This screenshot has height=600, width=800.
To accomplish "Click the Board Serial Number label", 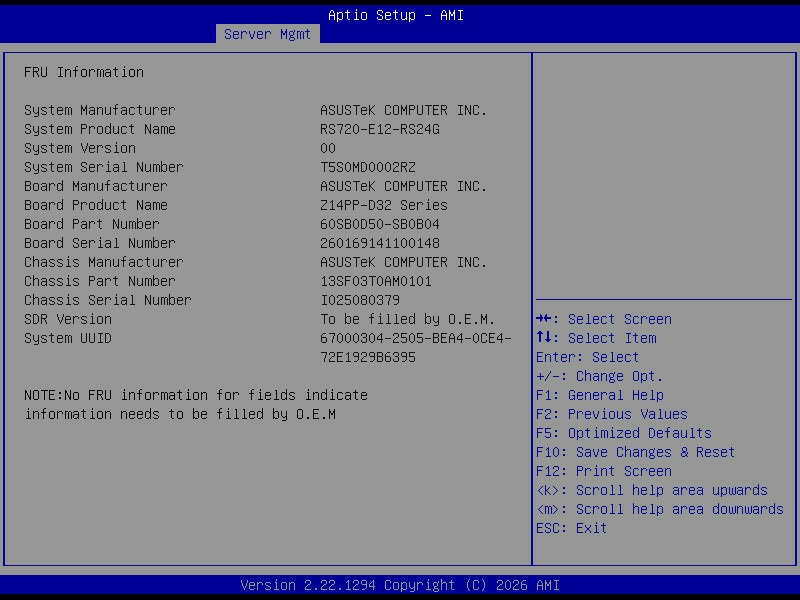I will [99, 243].
